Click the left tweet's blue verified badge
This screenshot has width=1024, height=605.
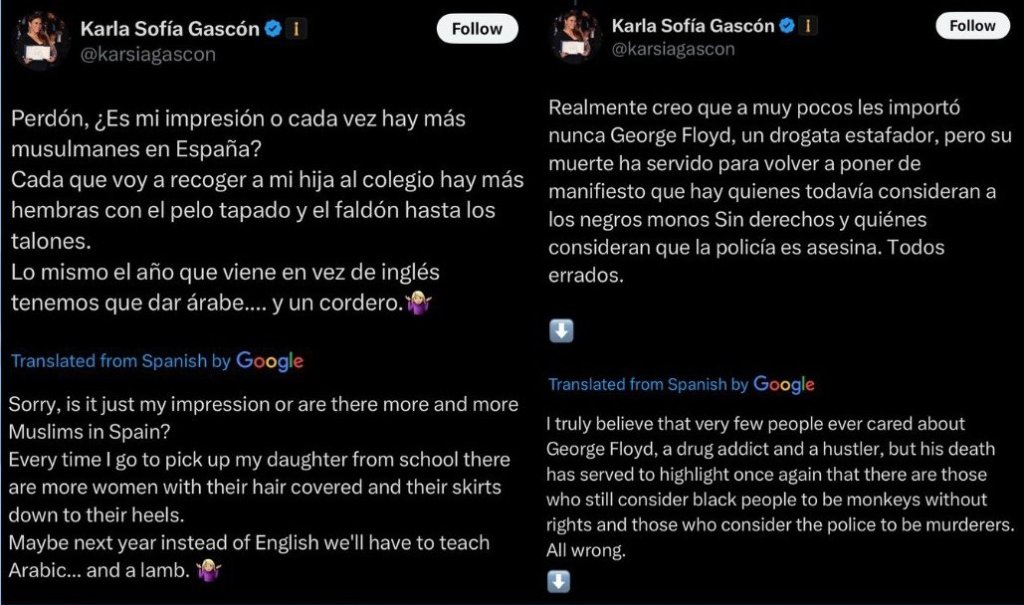(272, 30)
